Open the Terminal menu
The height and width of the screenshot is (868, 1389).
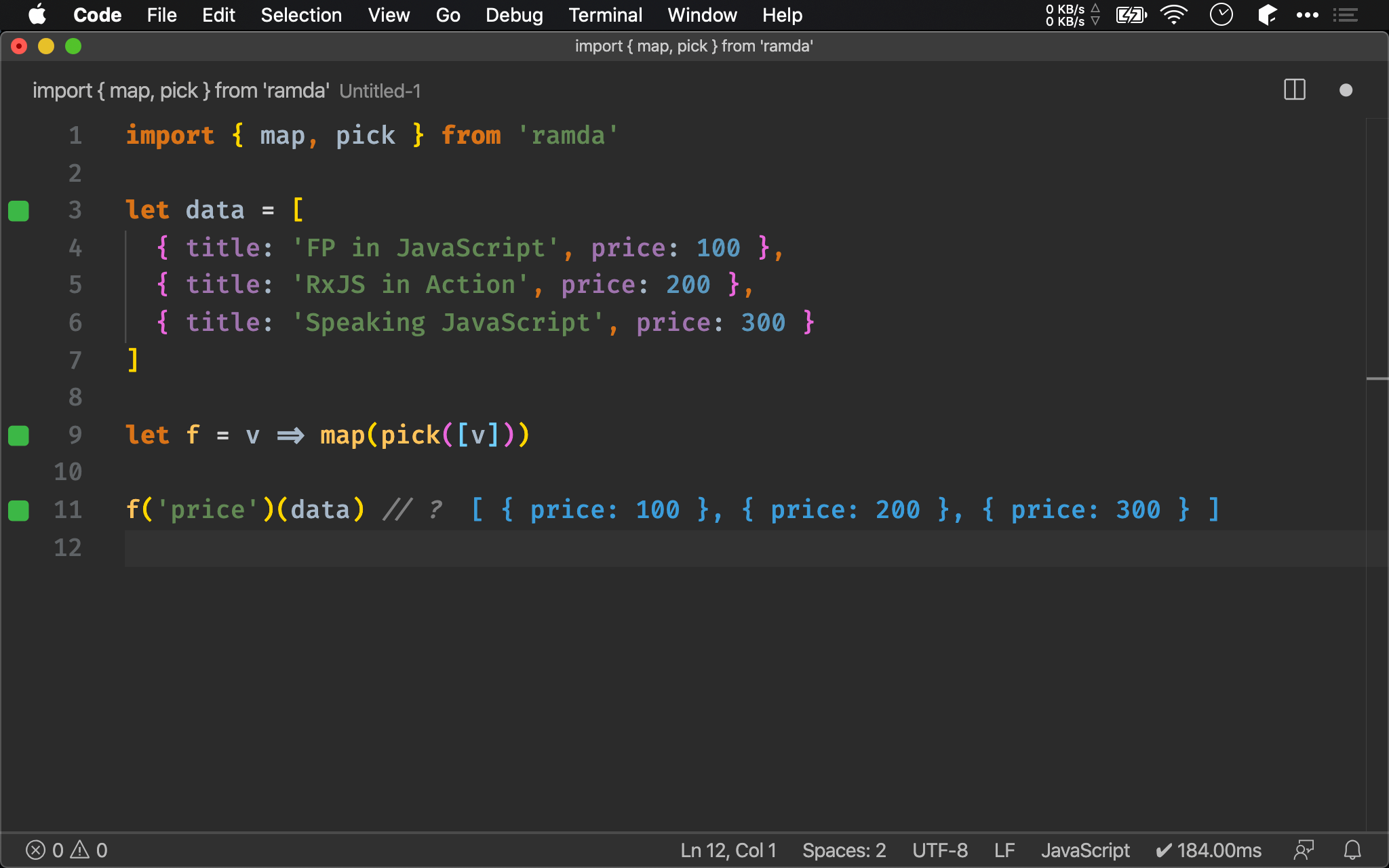coord(605,15)
